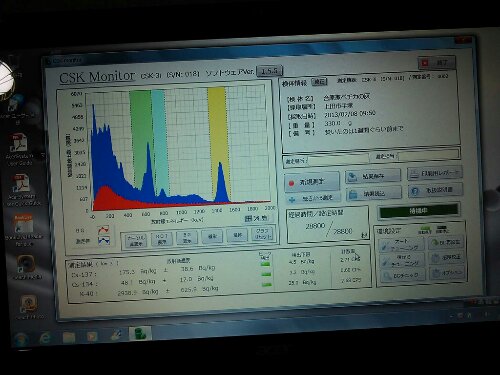Open the DC check magnifier button
500x375 pixels.
click(402, 276)
